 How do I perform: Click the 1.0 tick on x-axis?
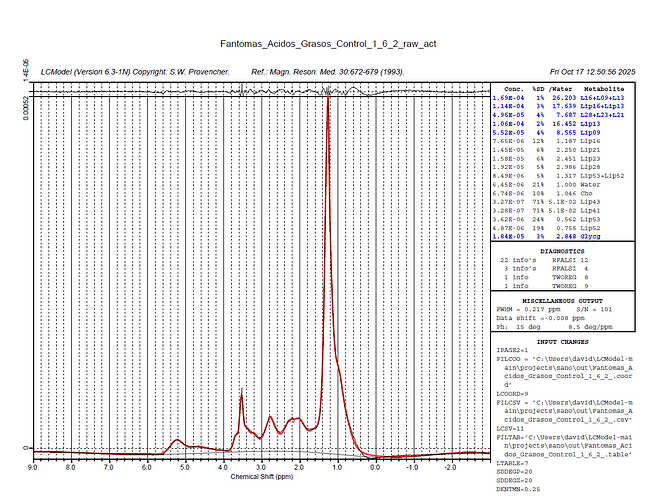click(x=336, y=467)
